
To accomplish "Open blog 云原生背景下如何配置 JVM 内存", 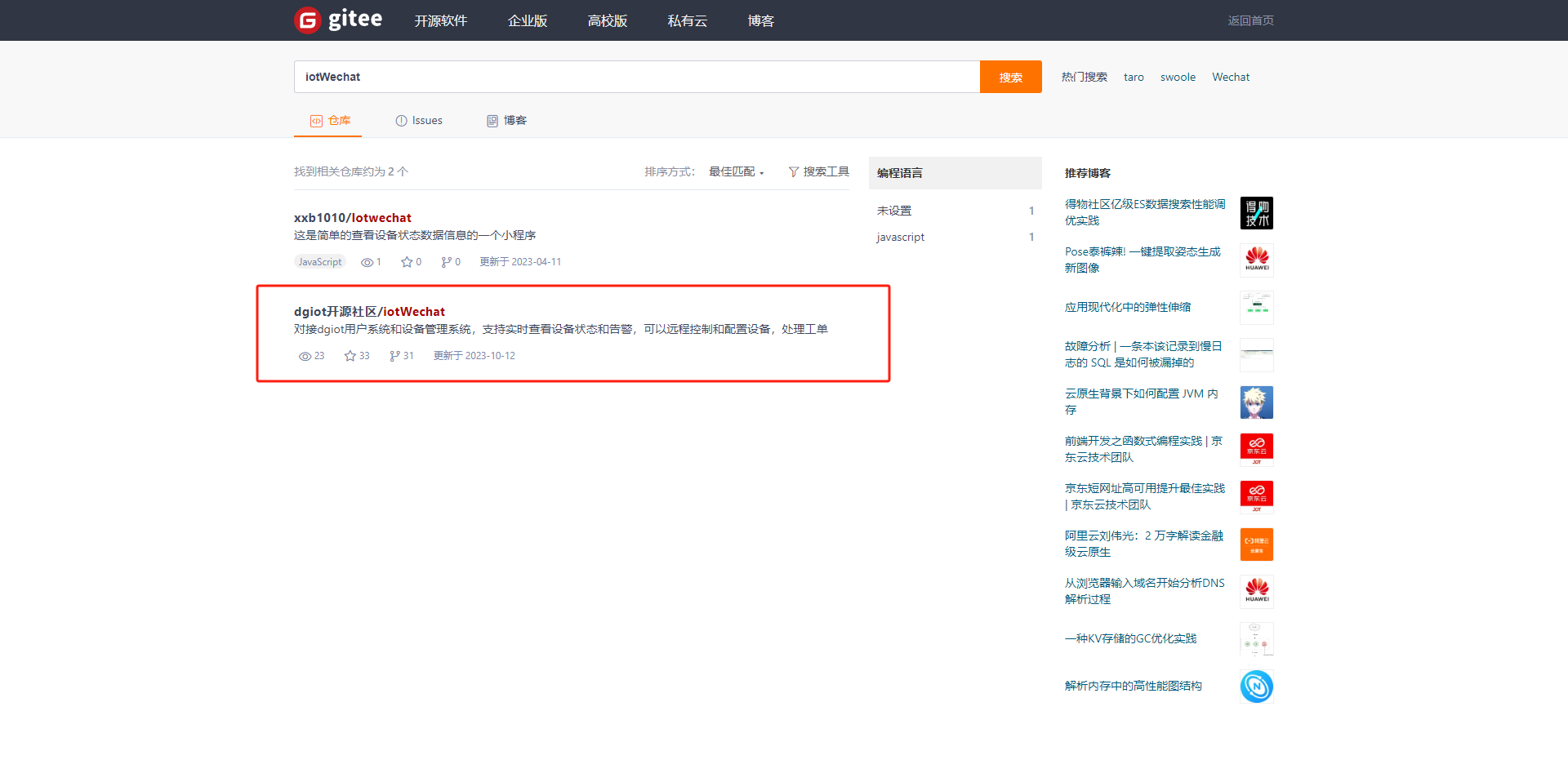I will point(1142,402).
